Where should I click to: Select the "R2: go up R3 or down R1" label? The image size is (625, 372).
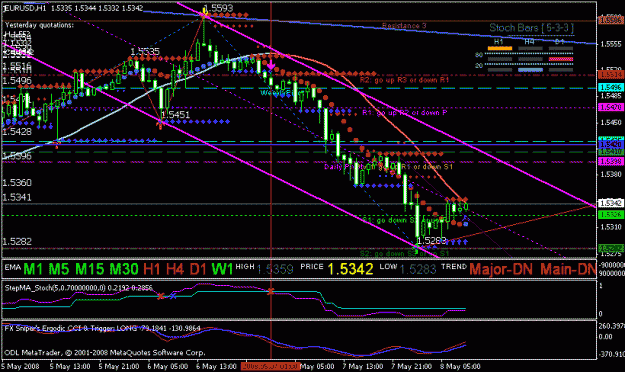(x=404, y=80)
